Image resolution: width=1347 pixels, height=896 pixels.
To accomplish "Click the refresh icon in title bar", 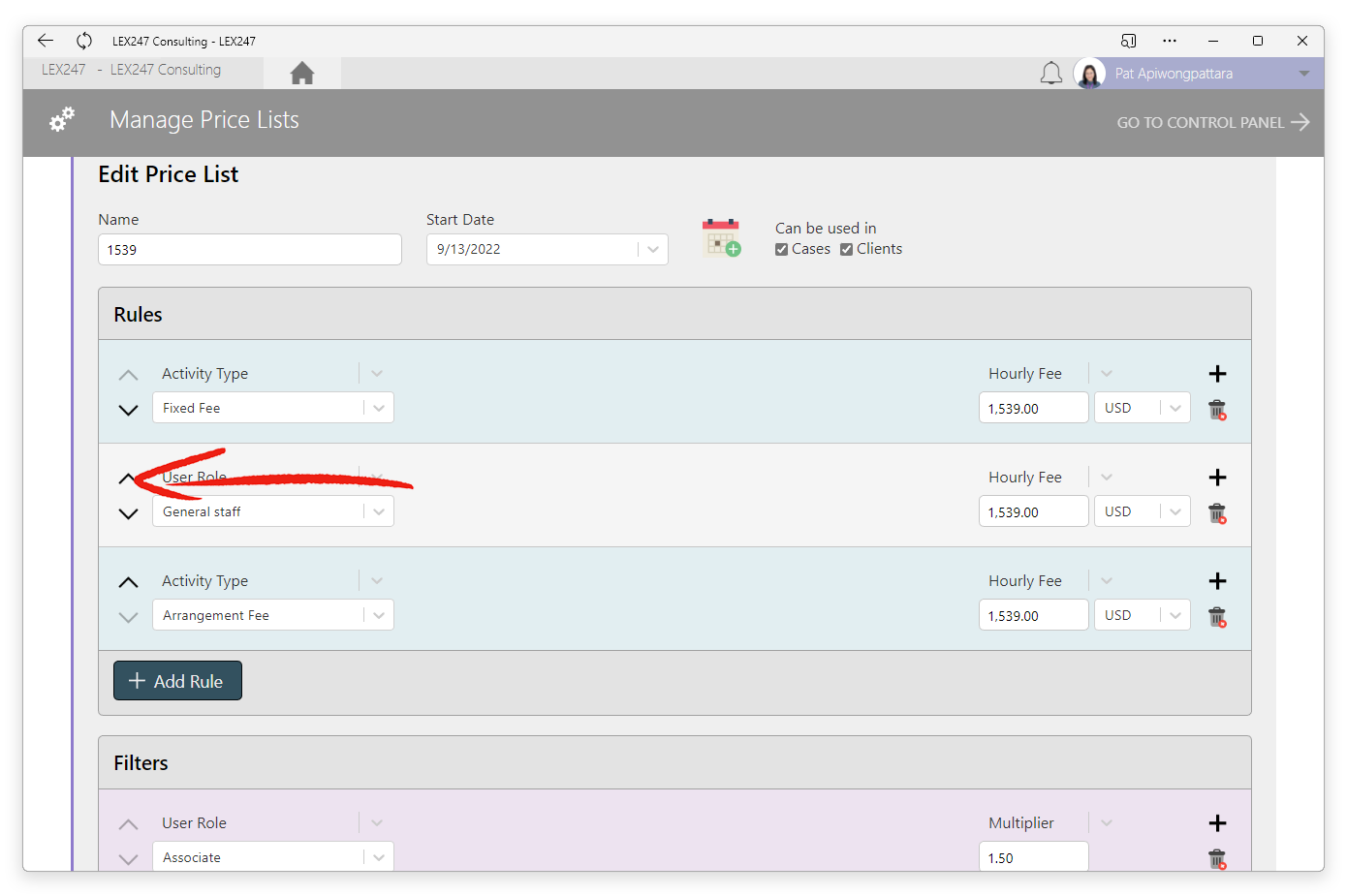I will [84, 41].
